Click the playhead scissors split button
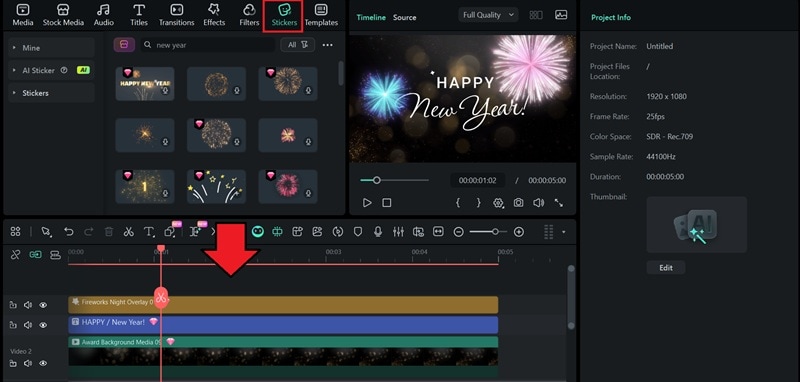800x382 pixels. pos(161,297)
